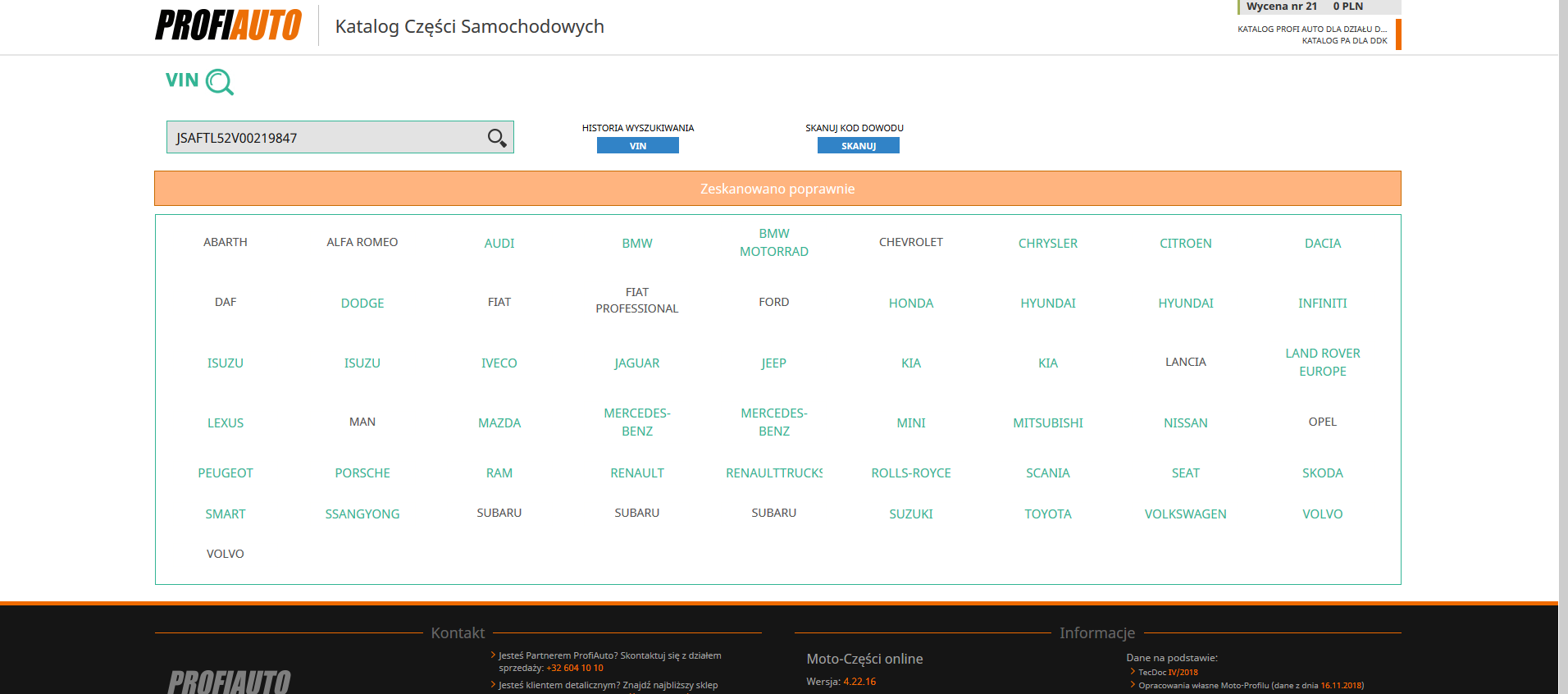The height and width of the screenshot is (694, 1568).
Task: Open the PEUGEOT brand
Action: click(226, 473)
